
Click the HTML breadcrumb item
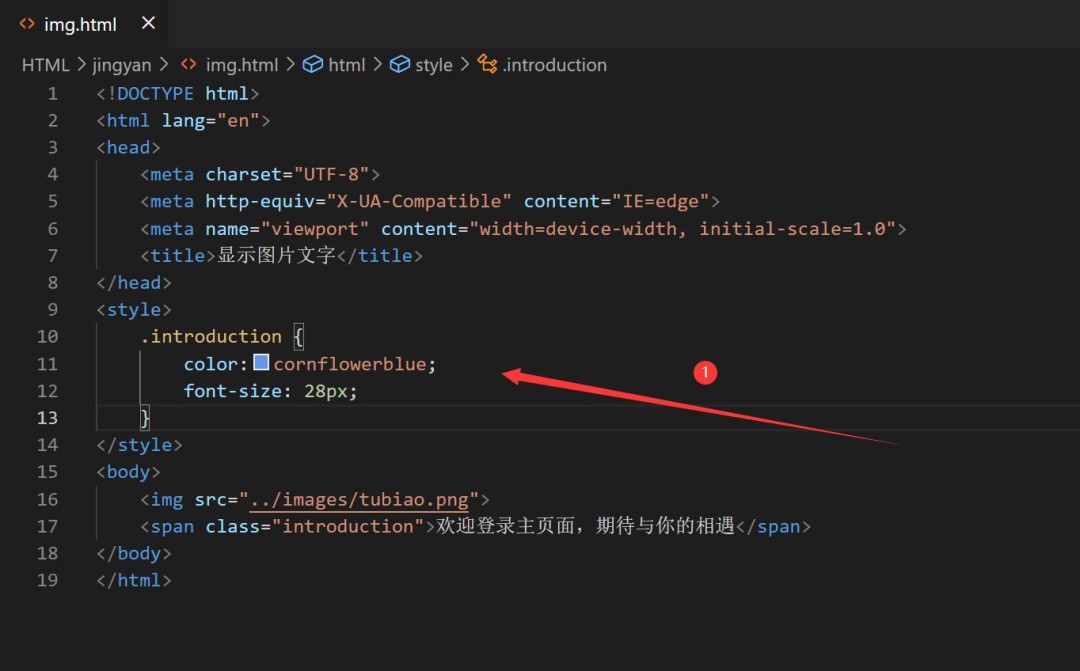coord(44,64)
